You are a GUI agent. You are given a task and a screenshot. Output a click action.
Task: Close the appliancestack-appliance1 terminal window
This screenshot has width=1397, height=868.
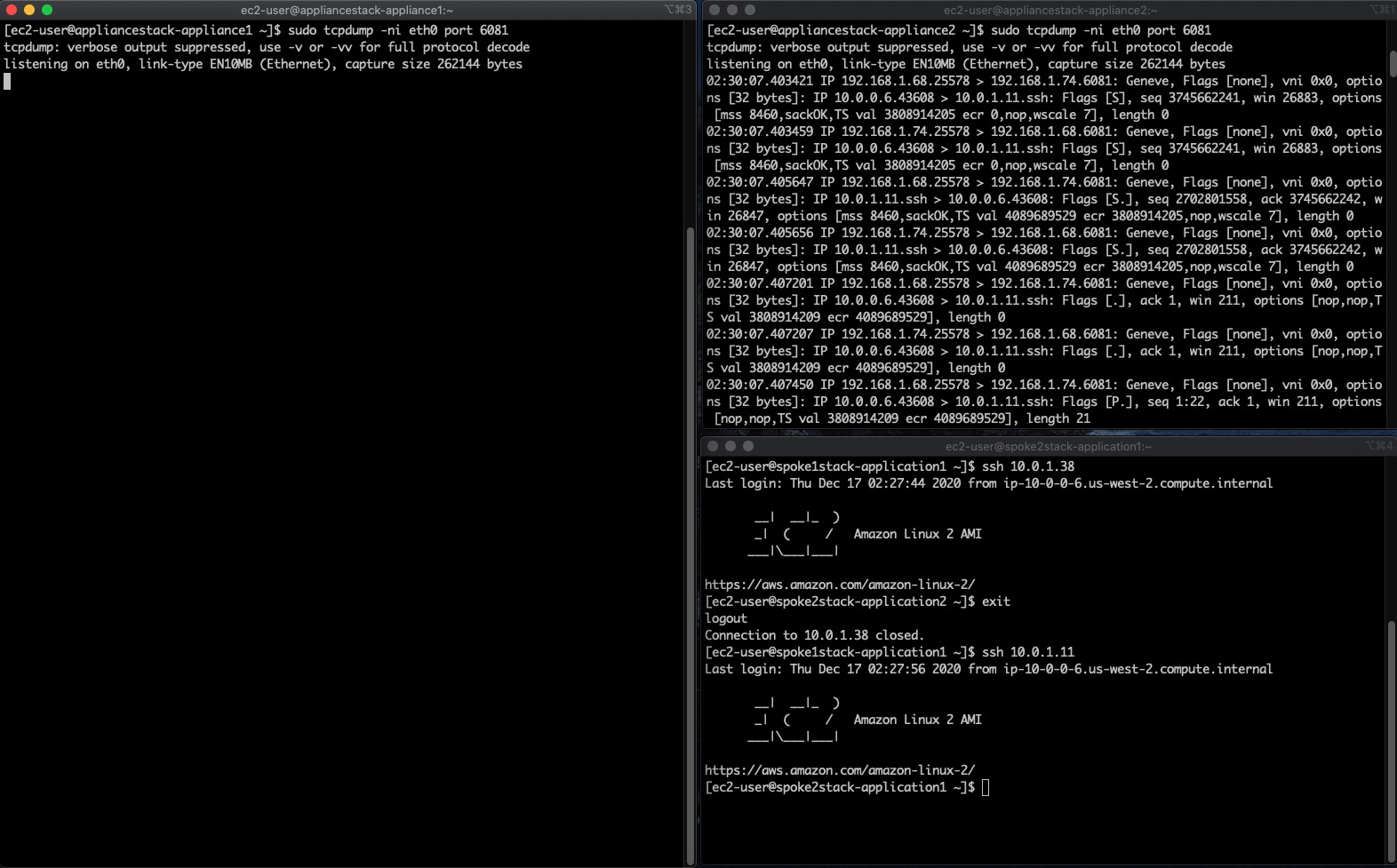(12, 10)
